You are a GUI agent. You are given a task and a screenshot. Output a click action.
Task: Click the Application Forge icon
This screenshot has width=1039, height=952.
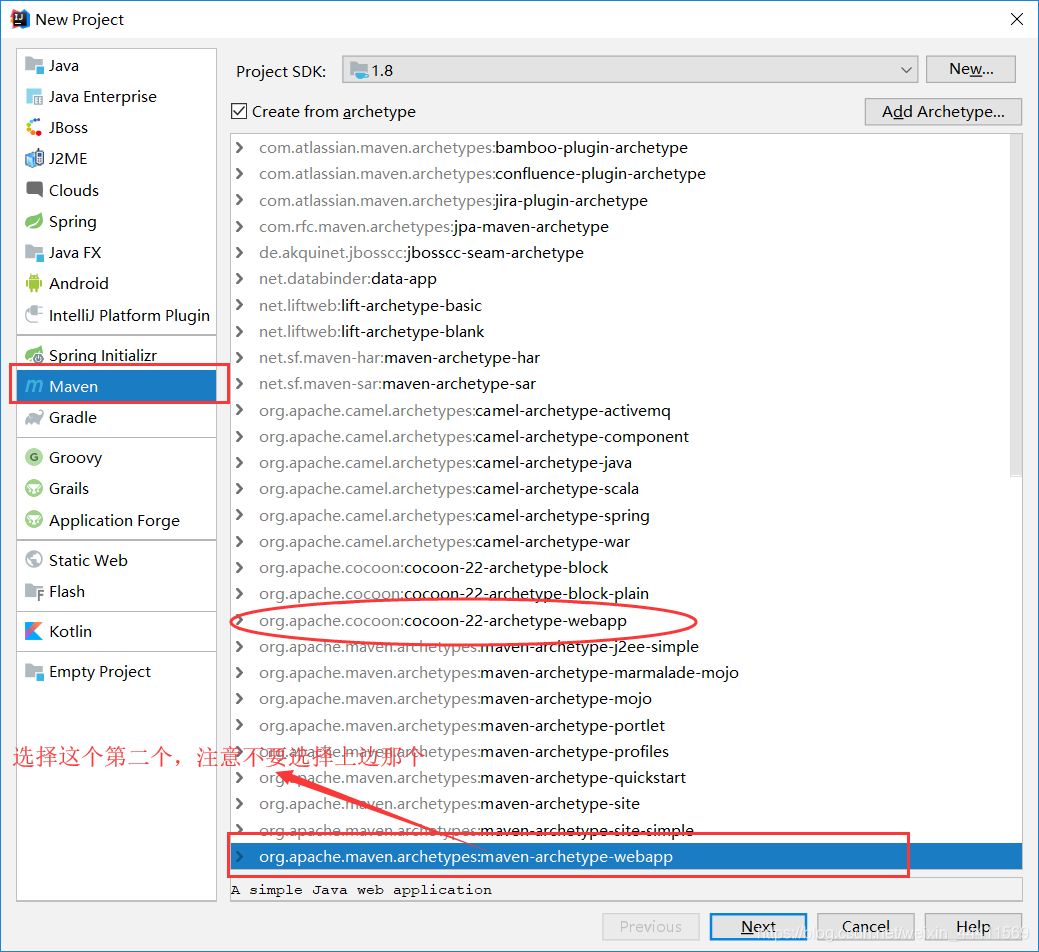click(34, 519)
